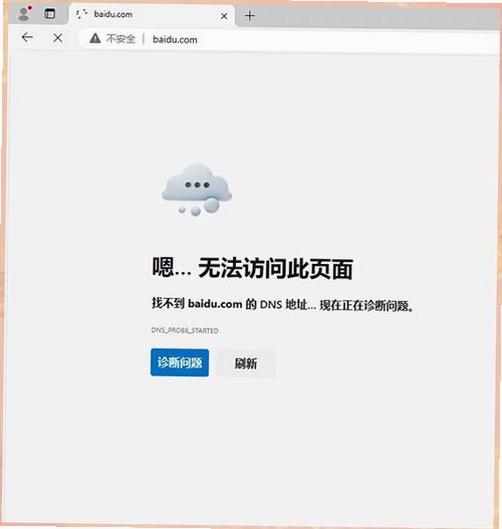
Task: Open the browser profile avatar icon
Action: point(25,13)
